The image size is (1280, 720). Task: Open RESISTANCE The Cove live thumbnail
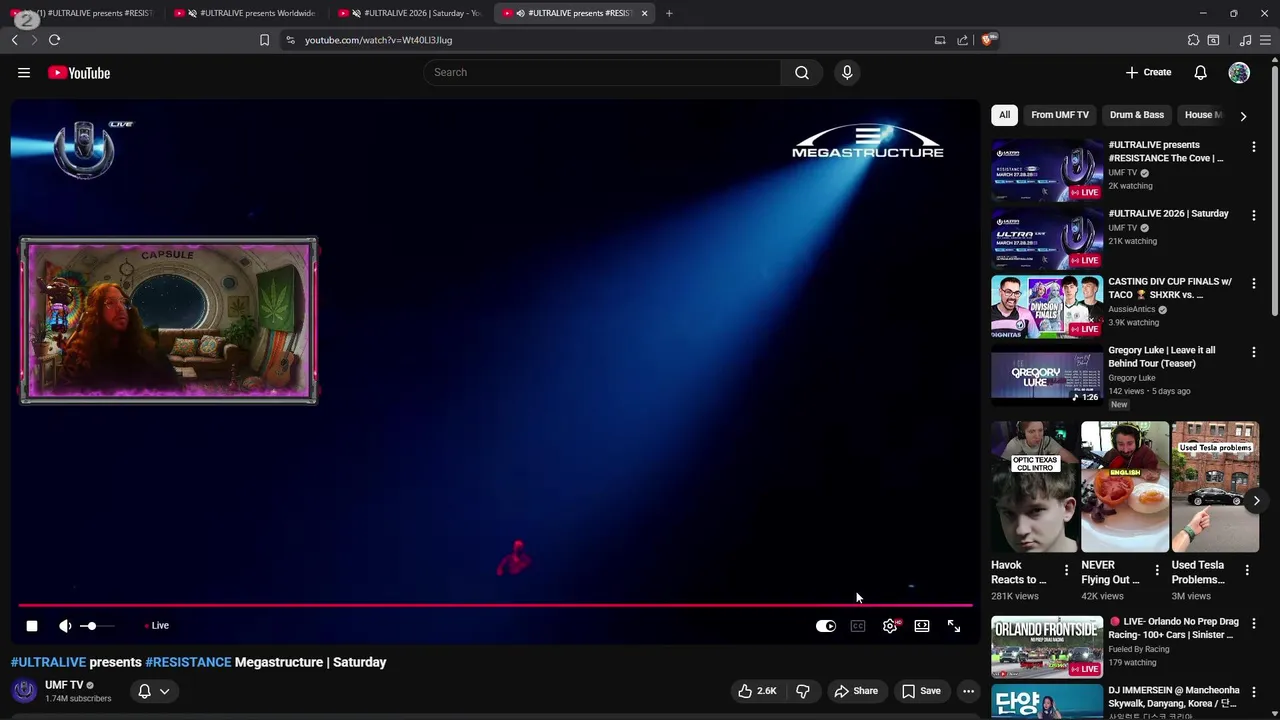[x=1047, y=170]
